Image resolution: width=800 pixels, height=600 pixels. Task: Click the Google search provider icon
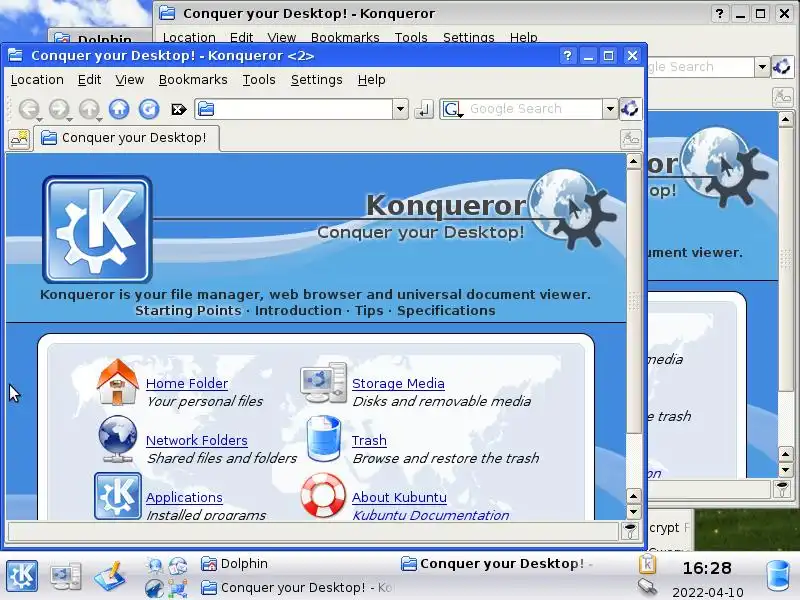tap(452, 109)
